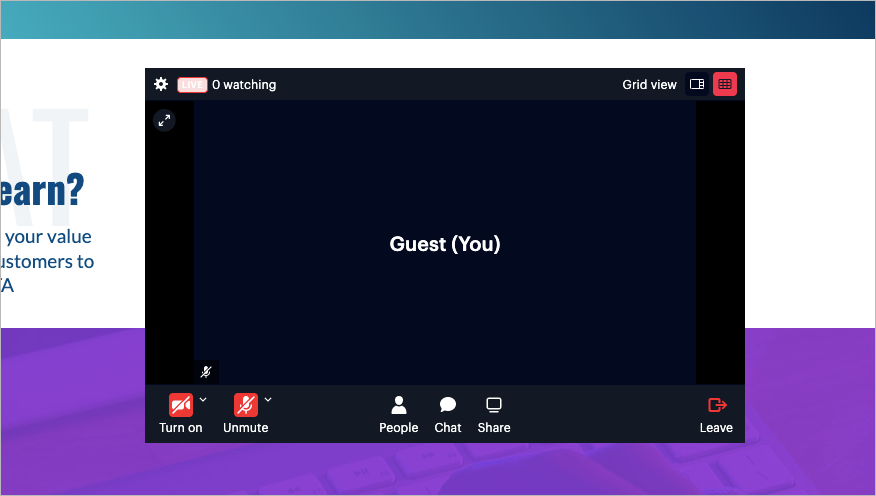Open the People participants panel
Screen dimensions: 876x496
398,405
